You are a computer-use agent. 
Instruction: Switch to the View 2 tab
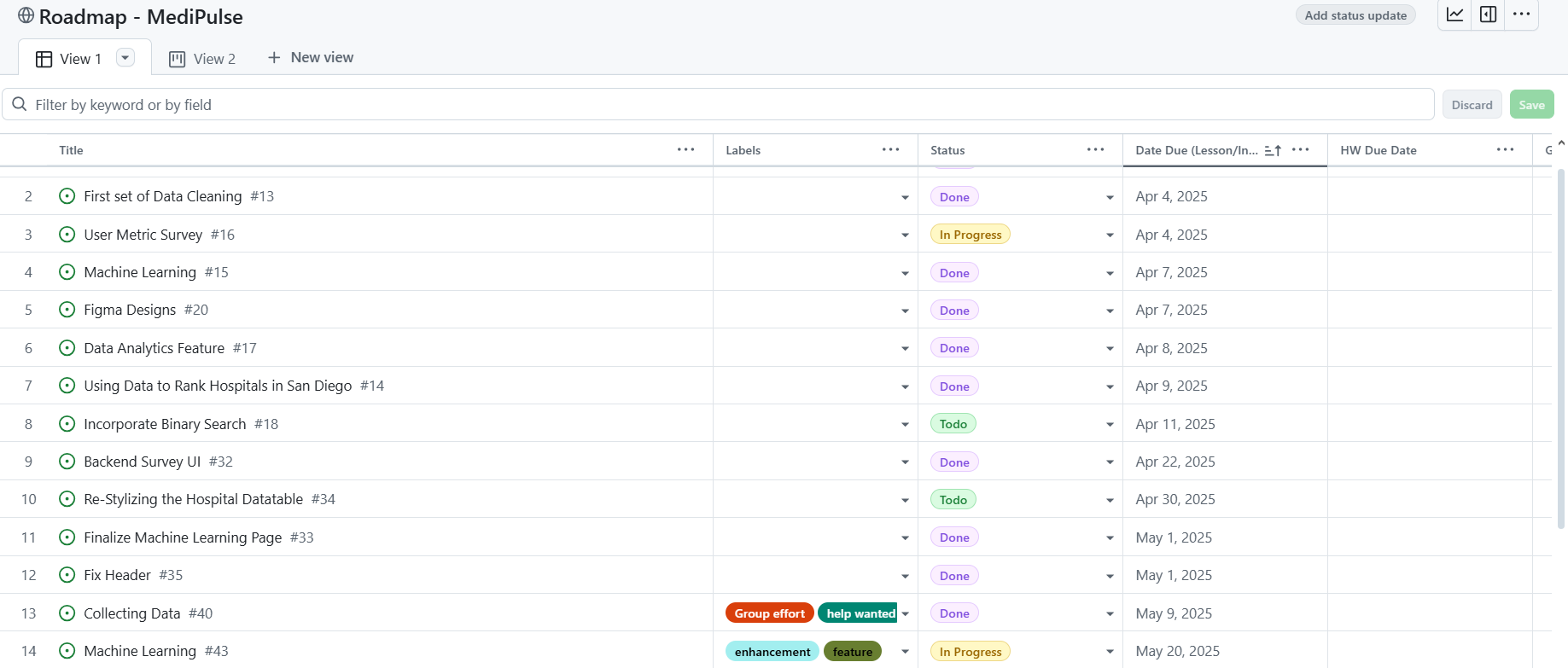(202, 58)
